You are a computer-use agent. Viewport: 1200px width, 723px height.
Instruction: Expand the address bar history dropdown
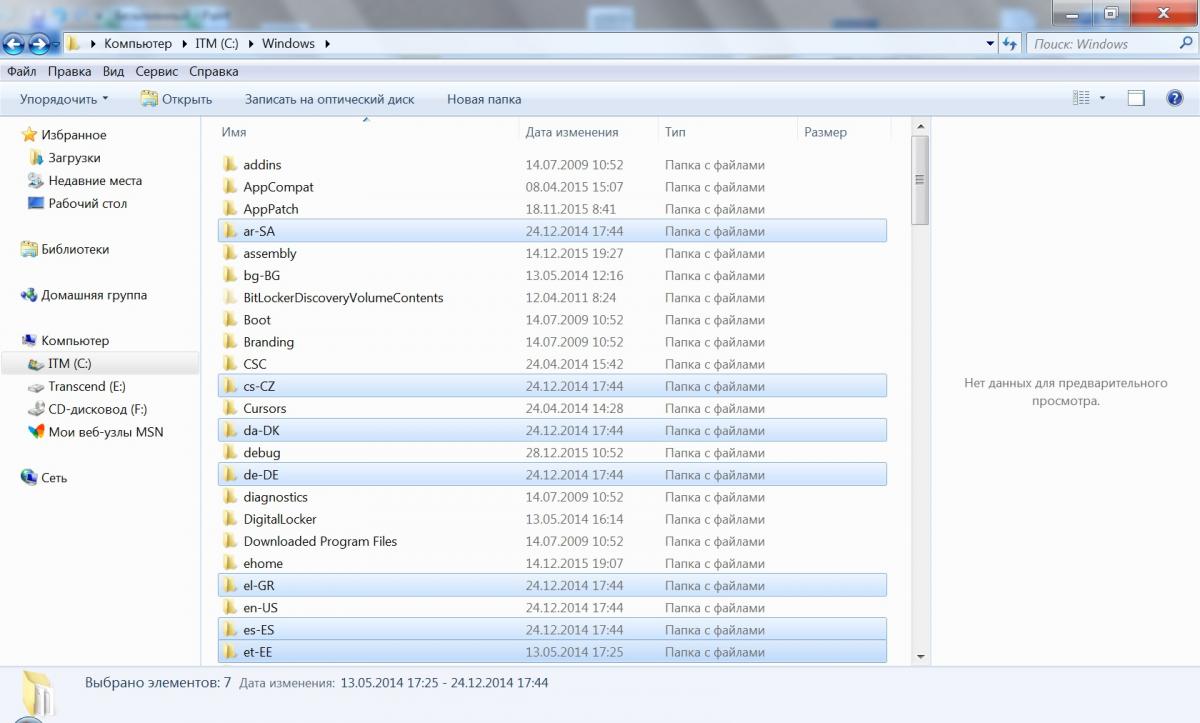[x=990, y=44]
